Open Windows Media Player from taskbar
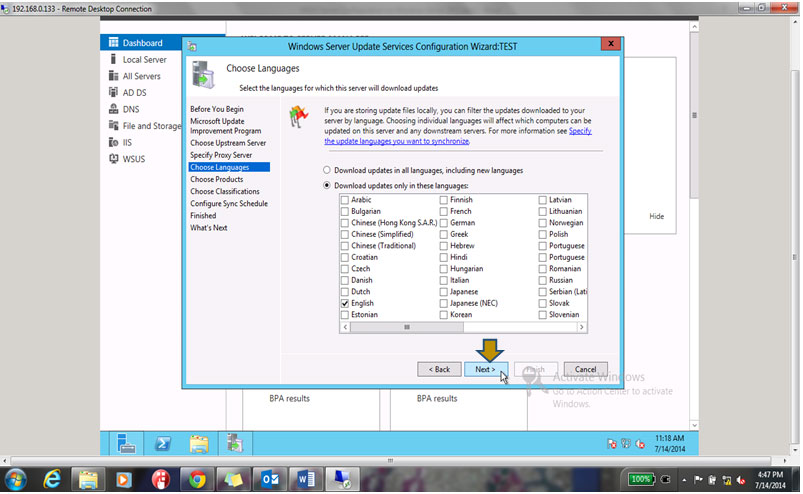803x494 pixels. tap(124, 480)
